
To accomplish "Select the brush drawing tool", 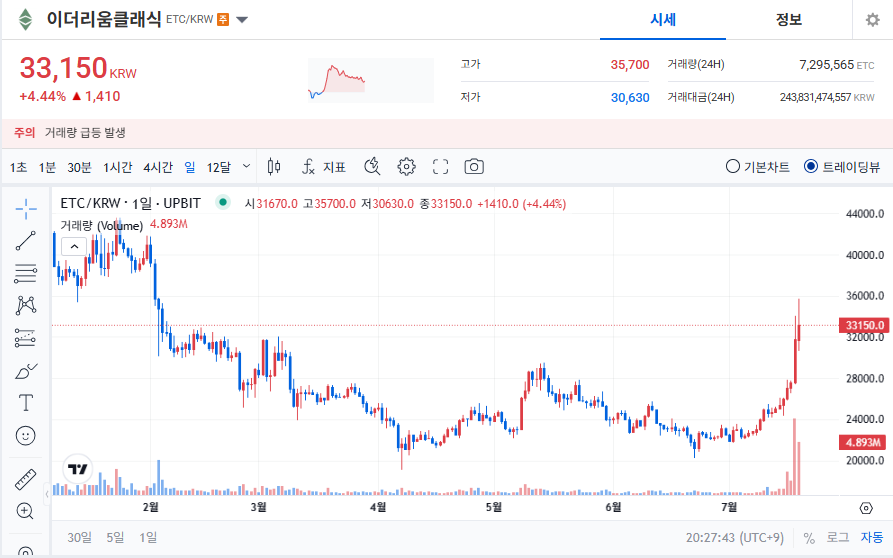I will [x=26, y=371].
